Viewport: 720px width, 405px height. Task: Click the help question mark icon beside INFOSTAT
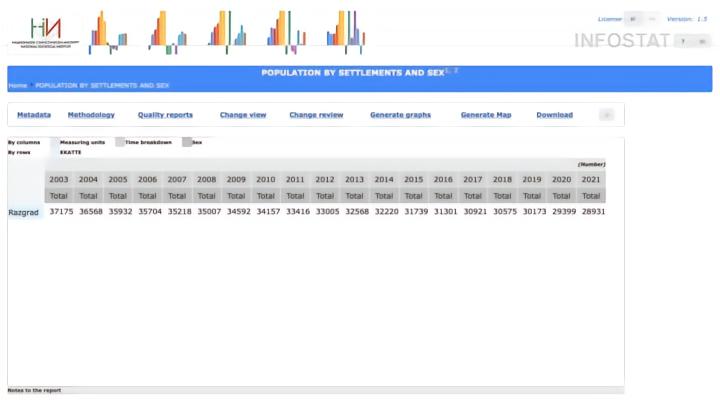coord(683,41)
